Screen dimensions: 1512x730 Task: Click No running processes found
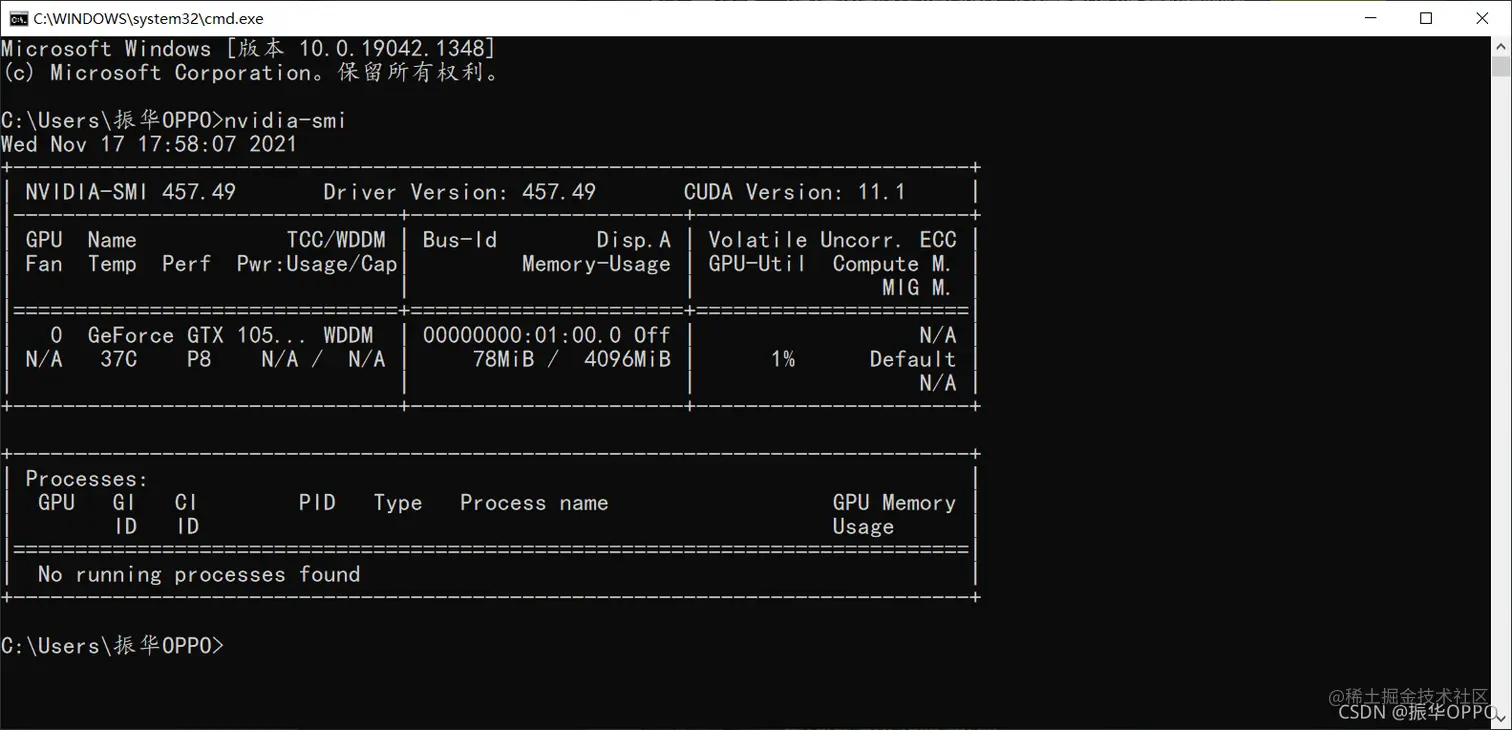tap(199, 575)
